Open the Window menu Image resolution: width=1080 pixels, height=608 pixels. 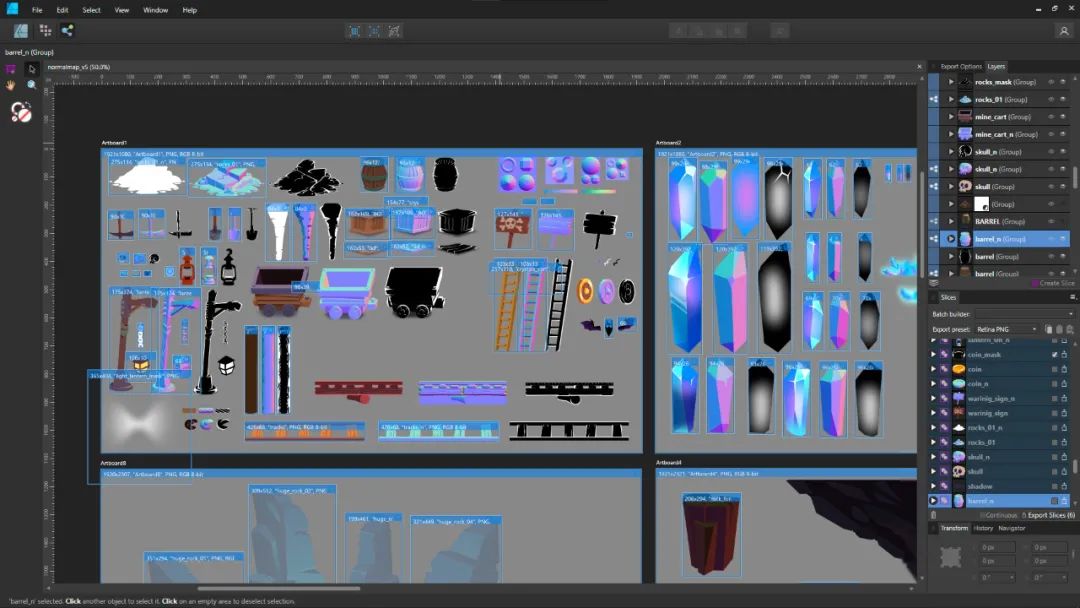155,10
